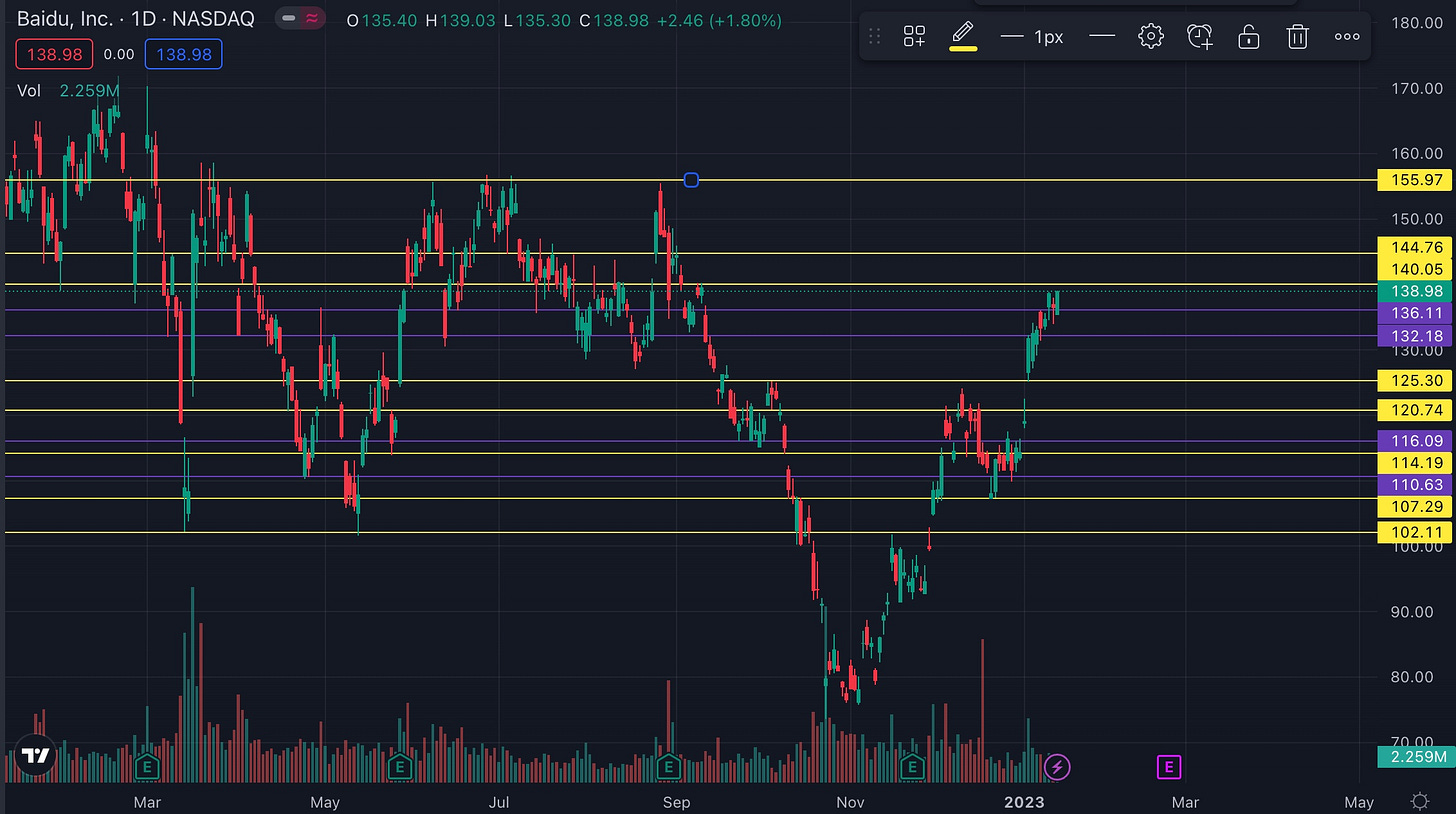This screenshot has height=814, width=1456.
Task: Select the 125.30 price label
Action: point(1414,381)
